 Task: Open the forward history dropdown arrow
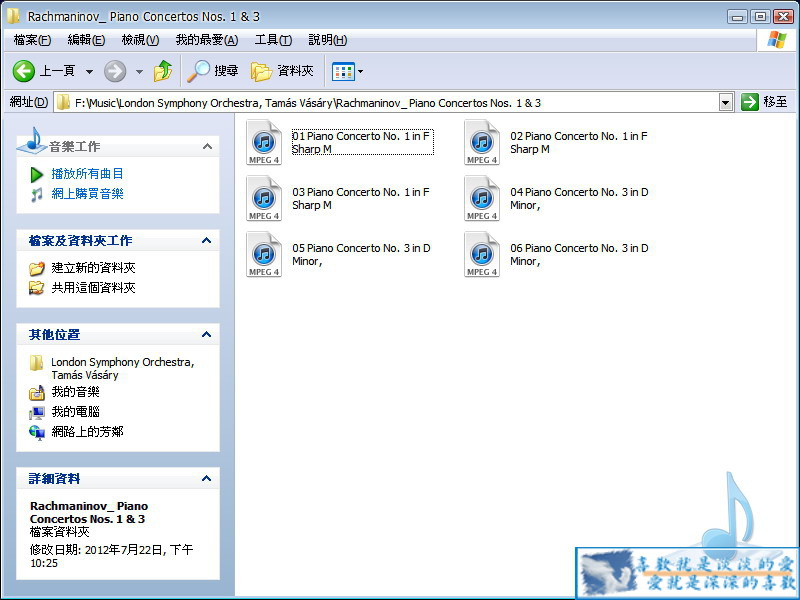click(139, 71)
